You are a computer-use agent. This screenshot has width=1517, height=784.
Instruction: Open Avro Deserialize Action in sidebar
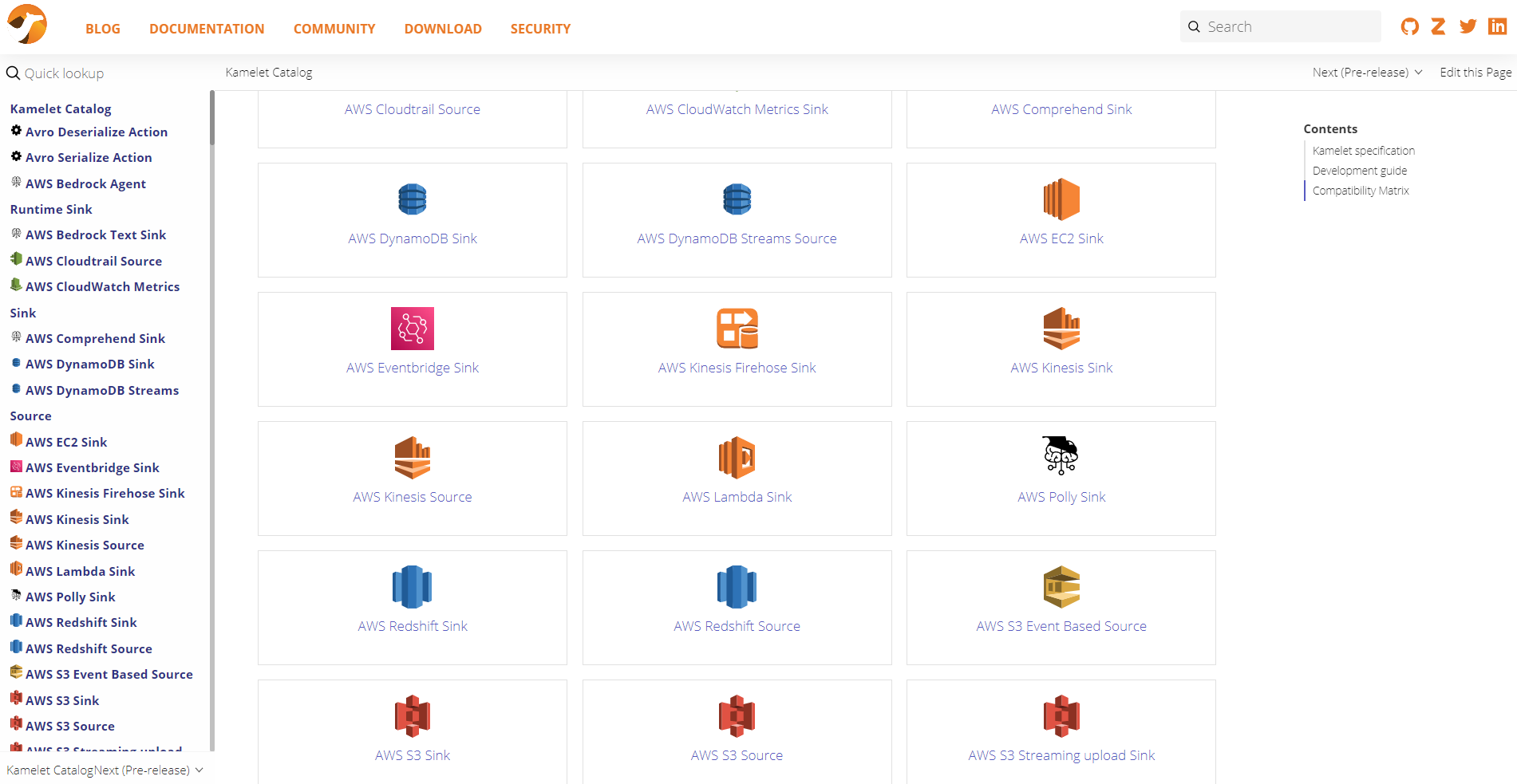tap(97, 132)
